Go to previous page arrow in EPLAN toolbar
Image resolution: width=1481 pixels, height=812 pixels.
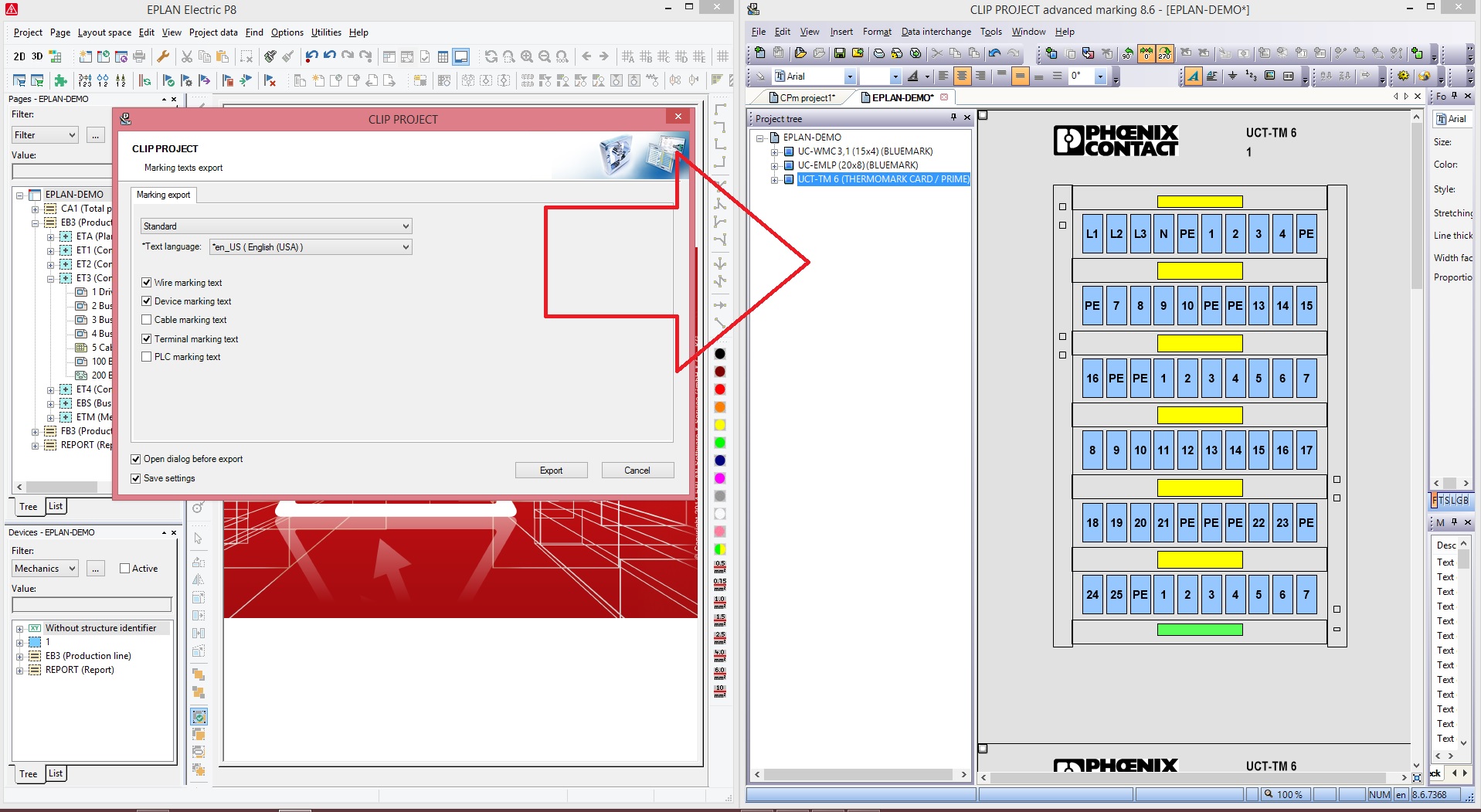(586, 56)
